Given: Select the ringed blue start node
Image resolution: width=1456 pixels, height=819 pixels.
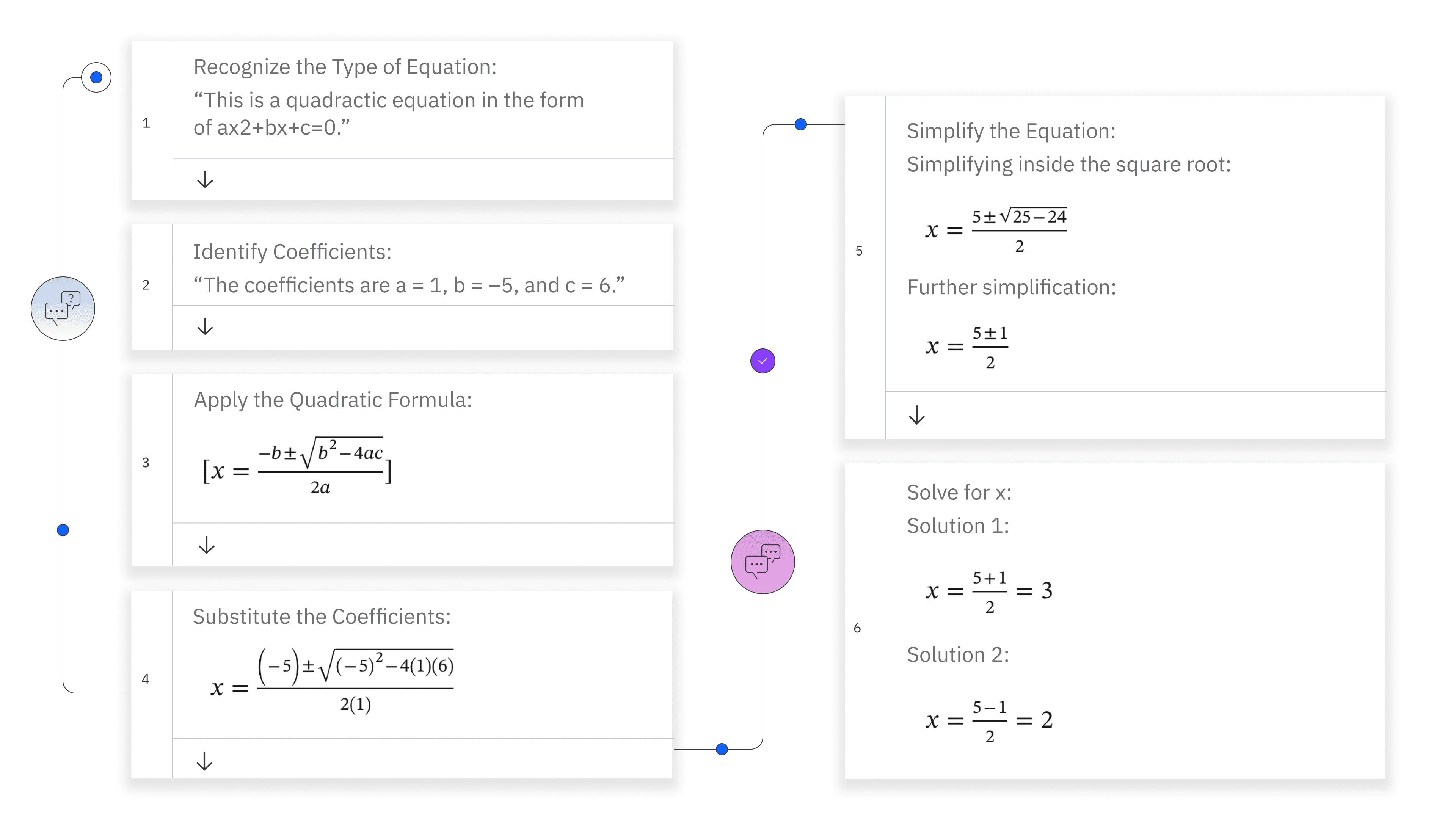Looking at the screenshot, I should click(96, 77).
